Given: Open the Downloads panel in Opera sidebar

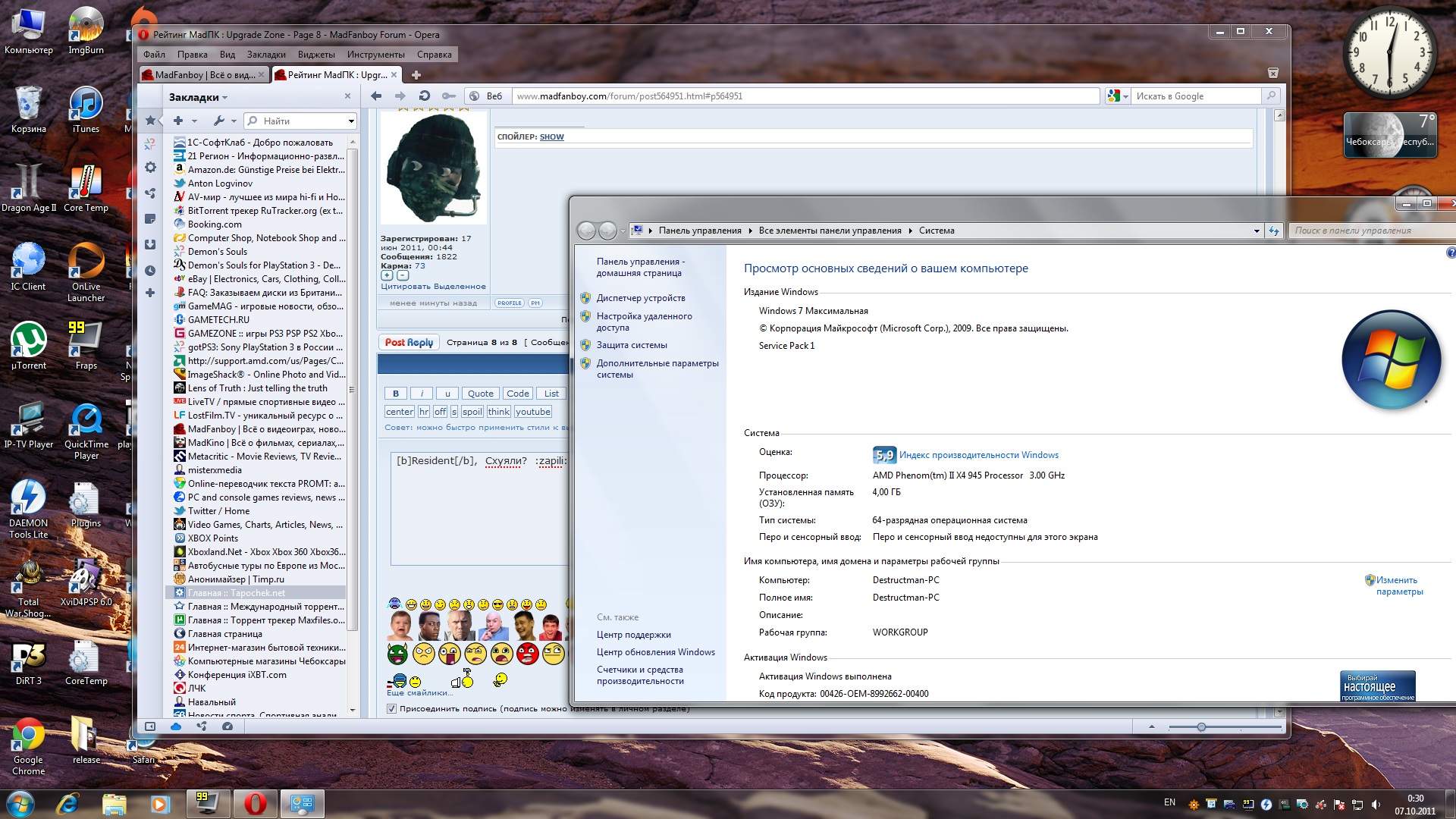Looking at the screenshot, I should [150, 245].
